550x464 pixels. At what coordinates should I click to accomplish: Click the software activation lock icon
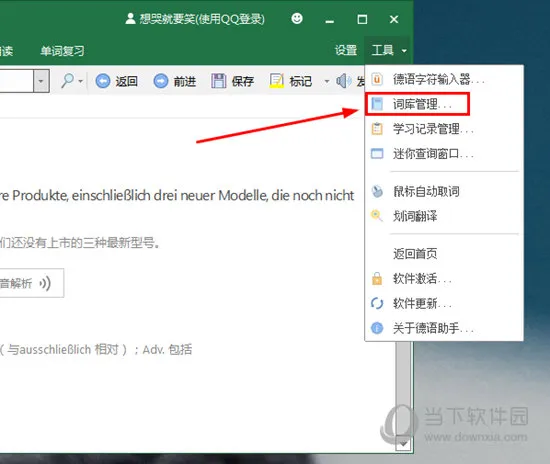tap(377, 279)
